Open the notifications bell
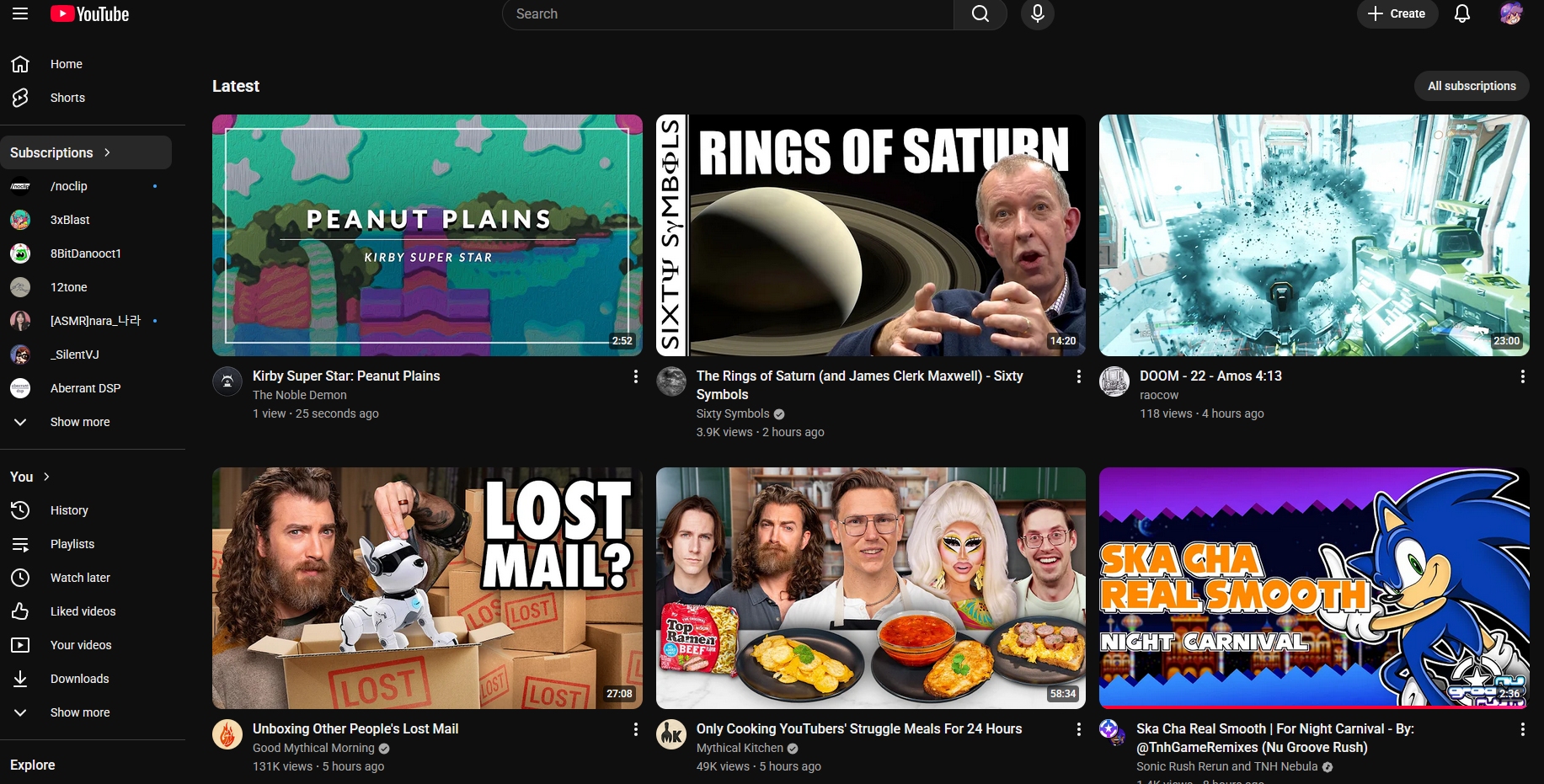This screenshot has height=784, width=1544. (x=1461, y=14)
